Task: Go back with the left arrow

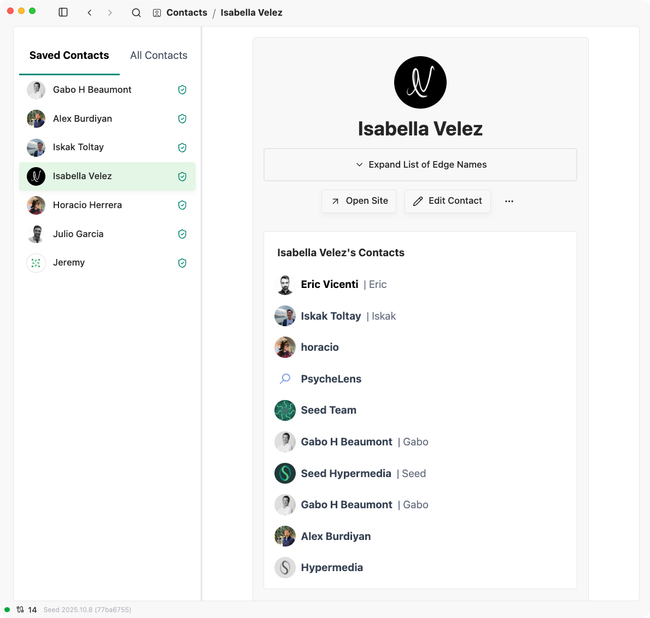Action: (x=89, y=13)
